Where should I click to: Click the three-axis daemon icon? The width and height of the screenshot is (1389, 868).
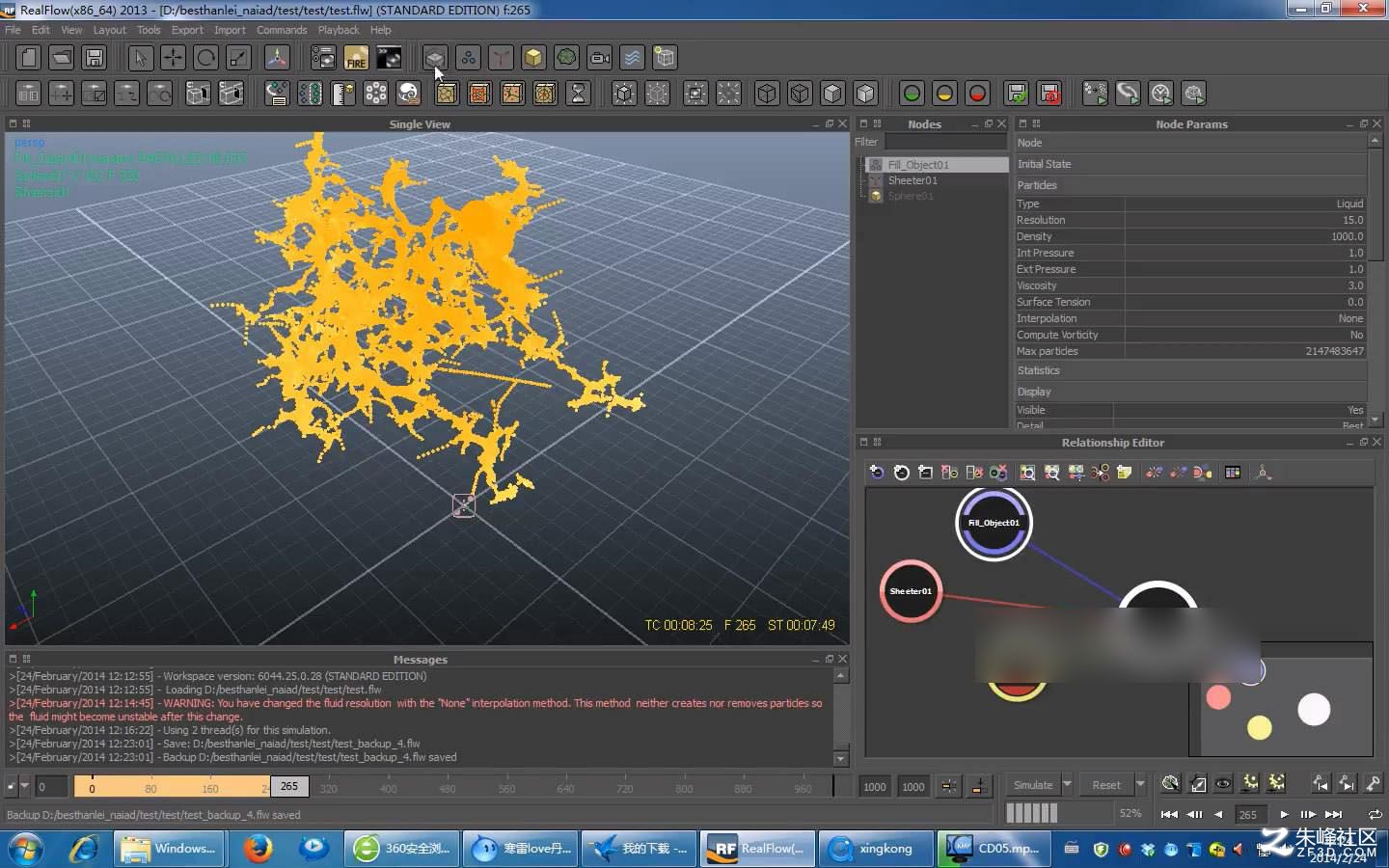501,58
